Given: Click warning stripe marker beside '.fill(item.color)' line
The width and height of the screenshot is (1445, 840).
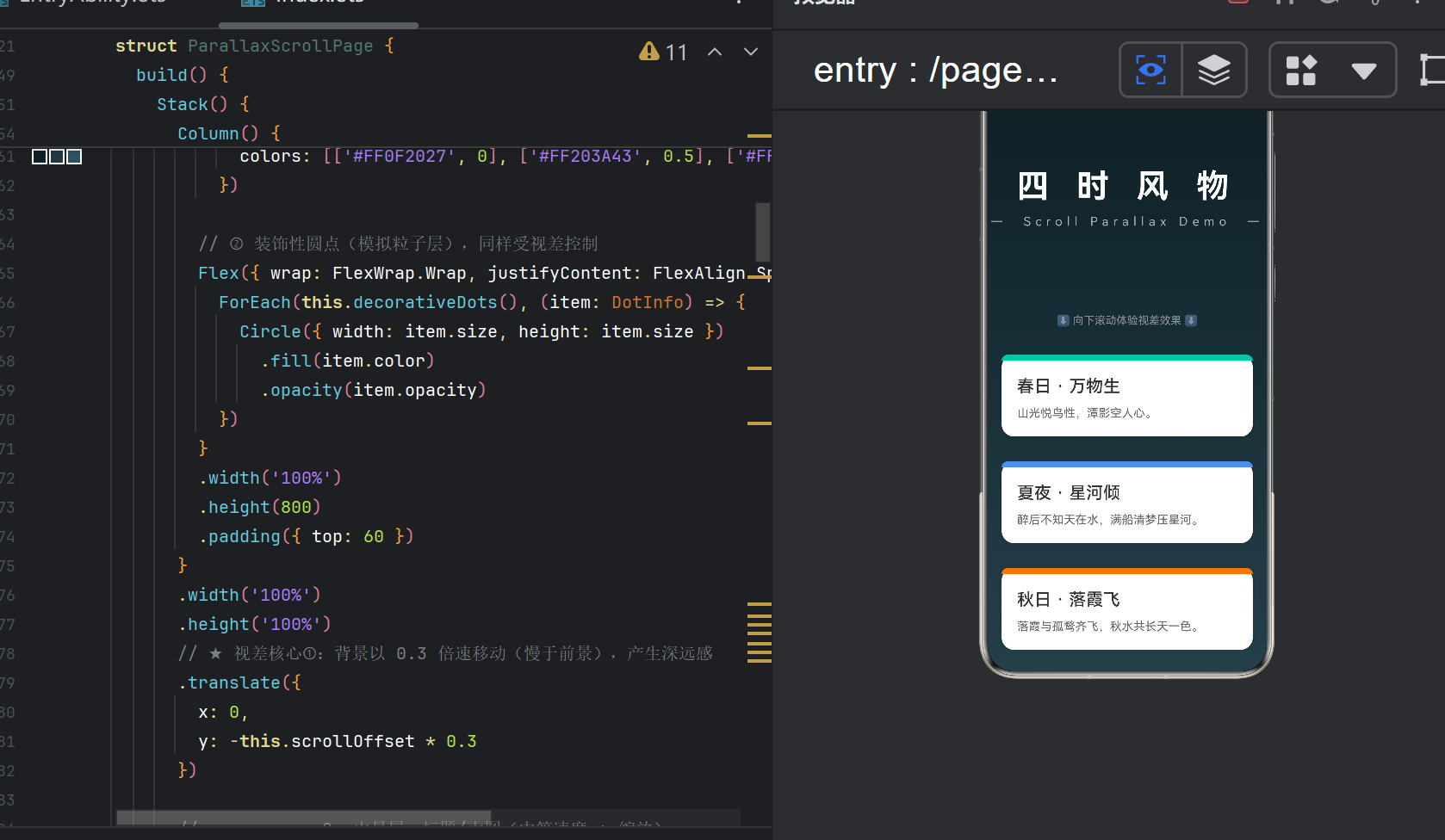Looking at the screenshot, I should point(759,368).
